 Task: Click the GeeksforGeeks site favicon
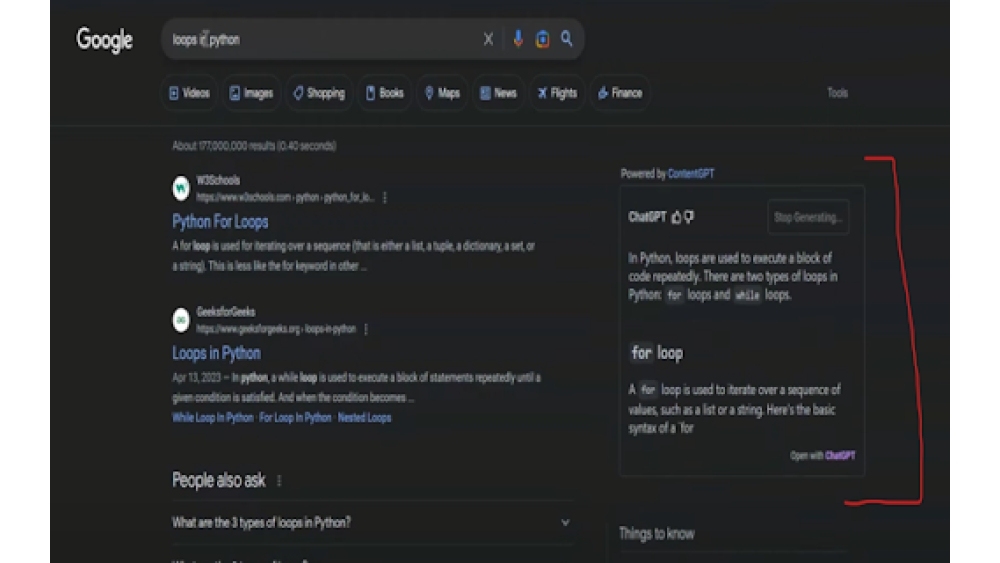(181, 319)
